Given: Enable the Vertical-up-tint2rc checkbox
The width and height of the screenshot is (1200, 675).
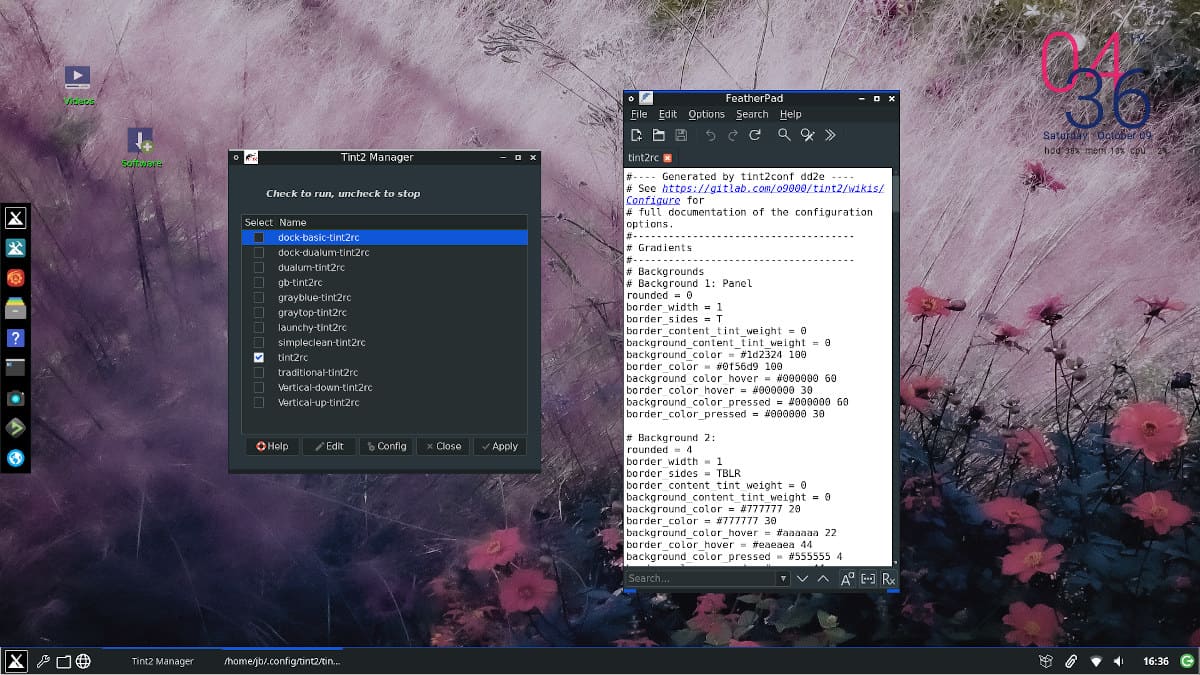Looking at the screenshot, I should click(259, 402).
